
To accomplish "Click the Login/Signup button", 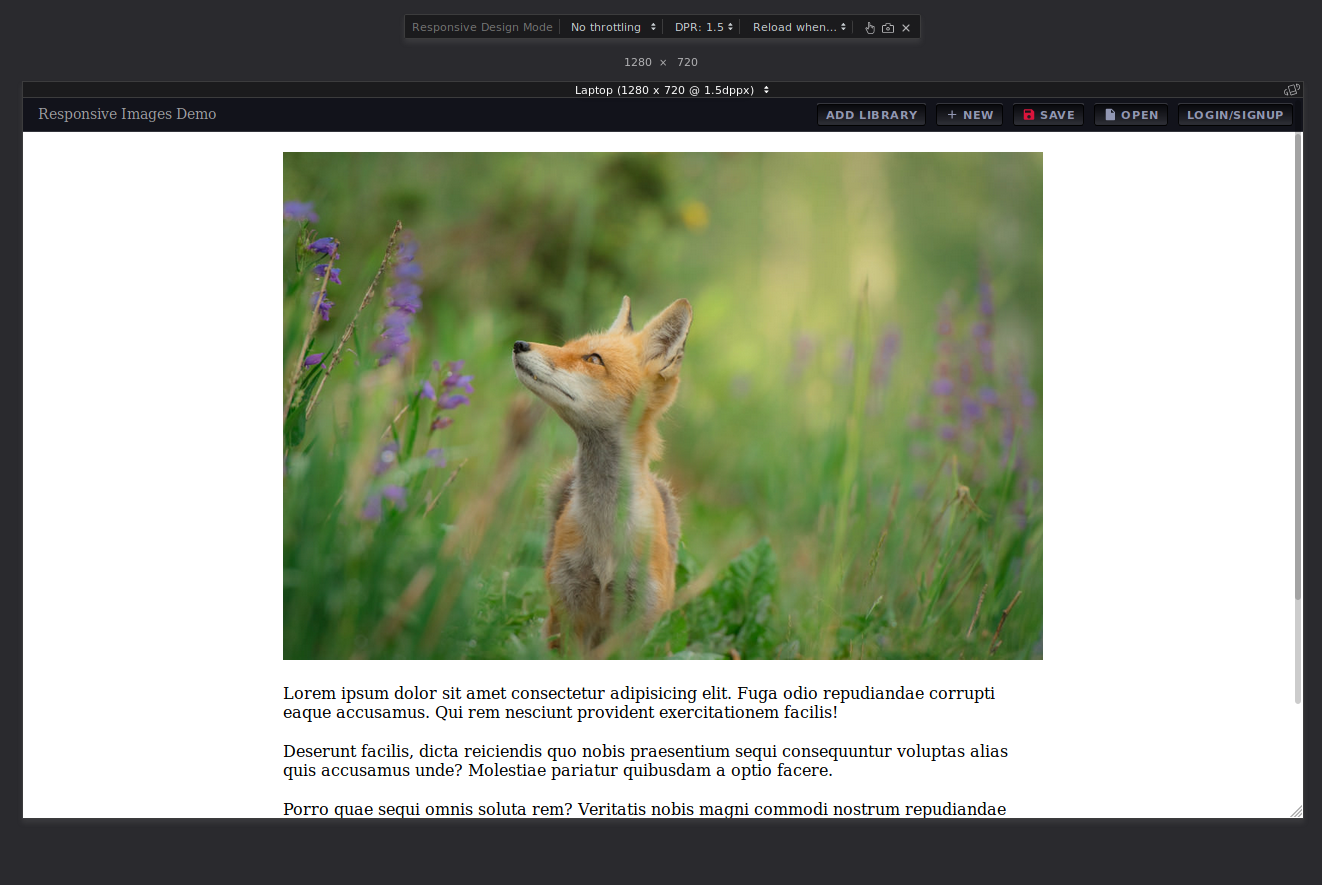I will click(x=1235, y=115).
